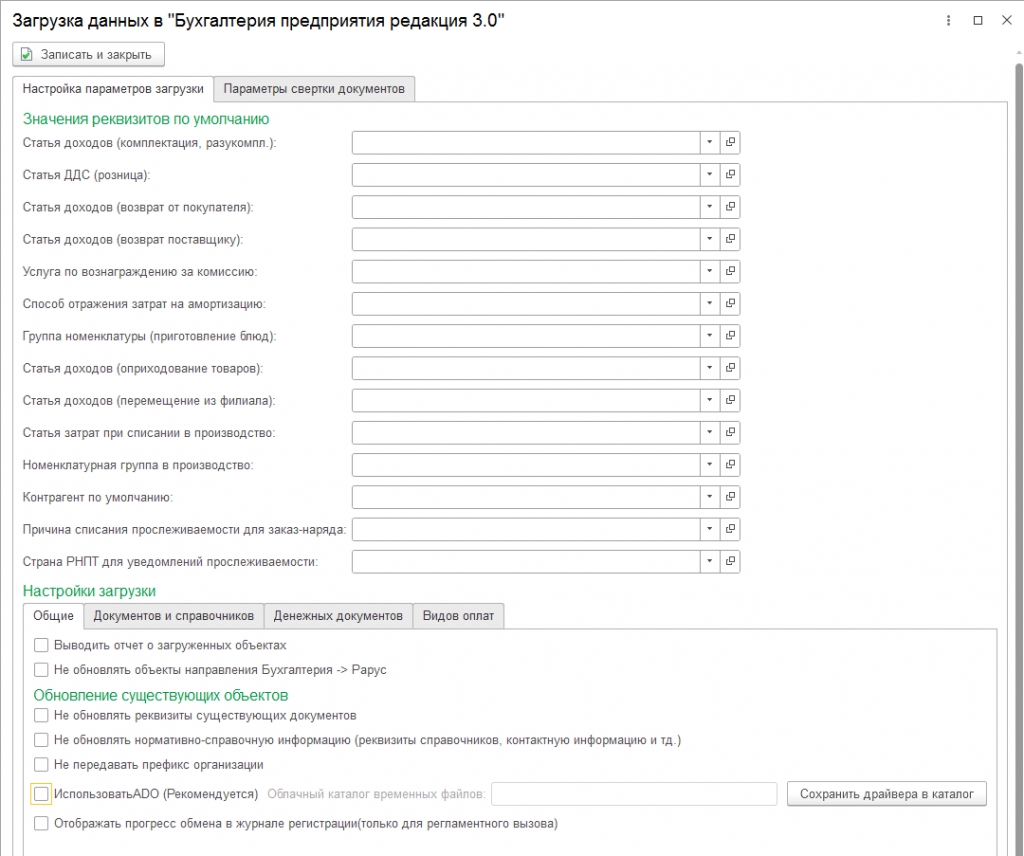Click Сохранить драйвера в каталог button
The width and height of the screenshot is (1024, 856).
pyautogui.click(x=886, y=794)
